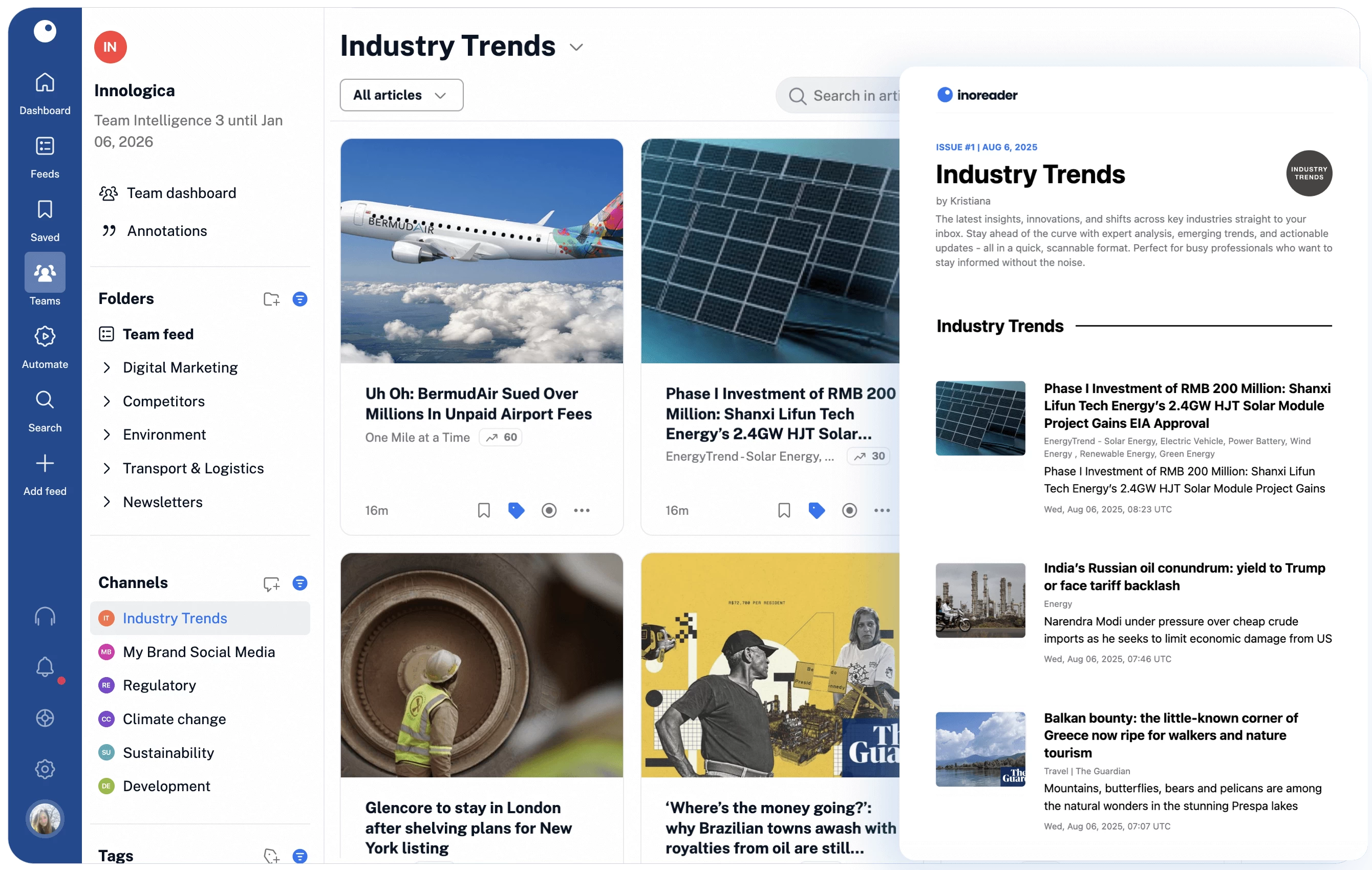Open newsletter headline about Balkan bounty Greece
The image size is (1372, 870).
[1170, 735]
